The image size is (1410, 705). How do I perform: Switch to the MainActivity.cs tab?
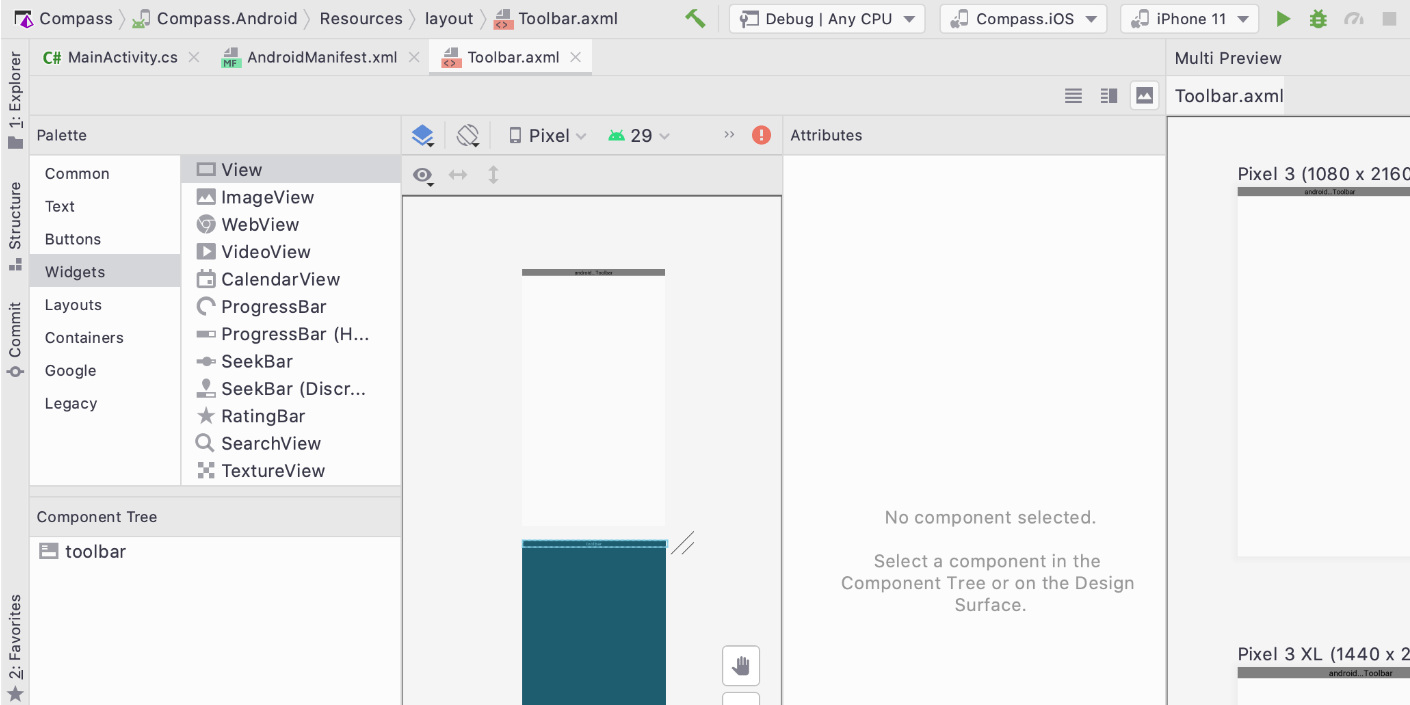tap(111, 58)
